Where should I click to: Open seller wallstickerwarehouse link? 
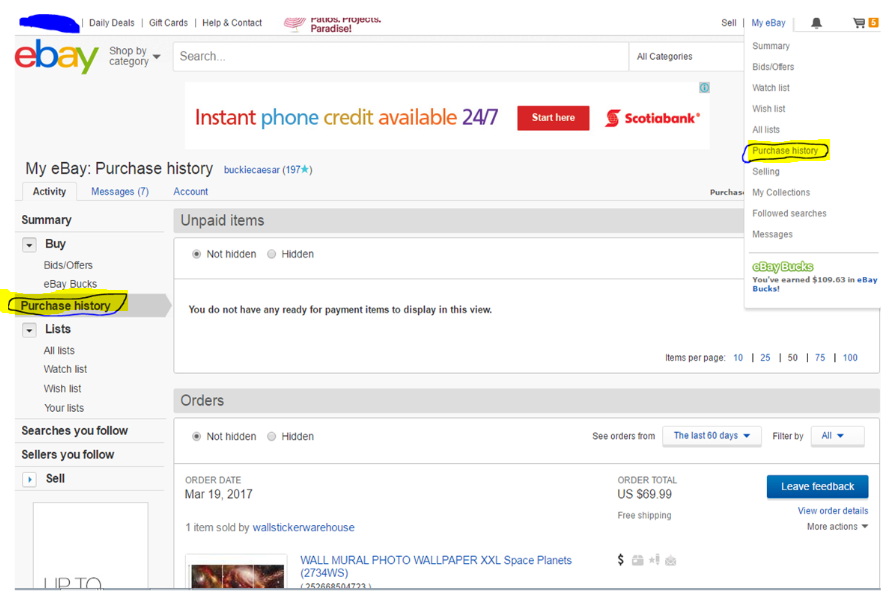click(x=304, y=527)
